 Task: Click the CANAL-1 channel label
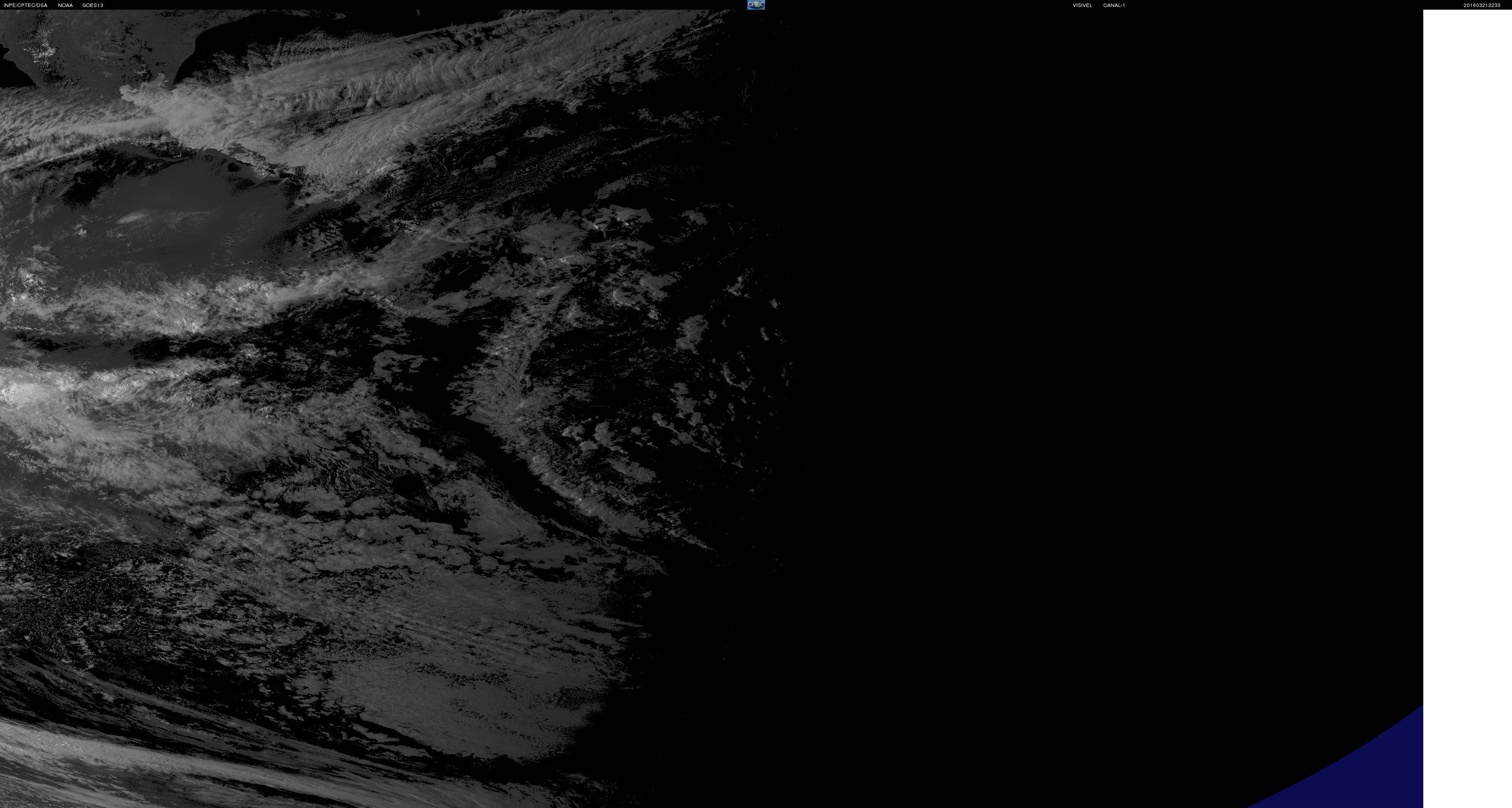1113,5
